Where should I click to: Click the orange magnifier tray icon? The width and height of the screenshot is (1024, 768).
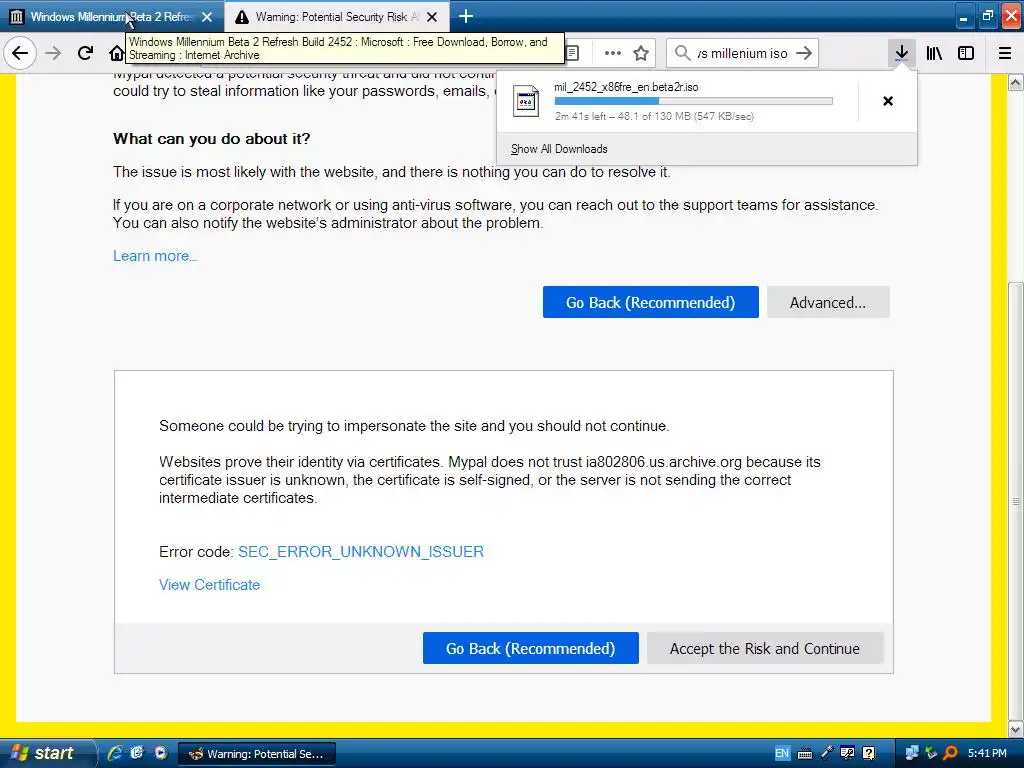coord(951,753)
